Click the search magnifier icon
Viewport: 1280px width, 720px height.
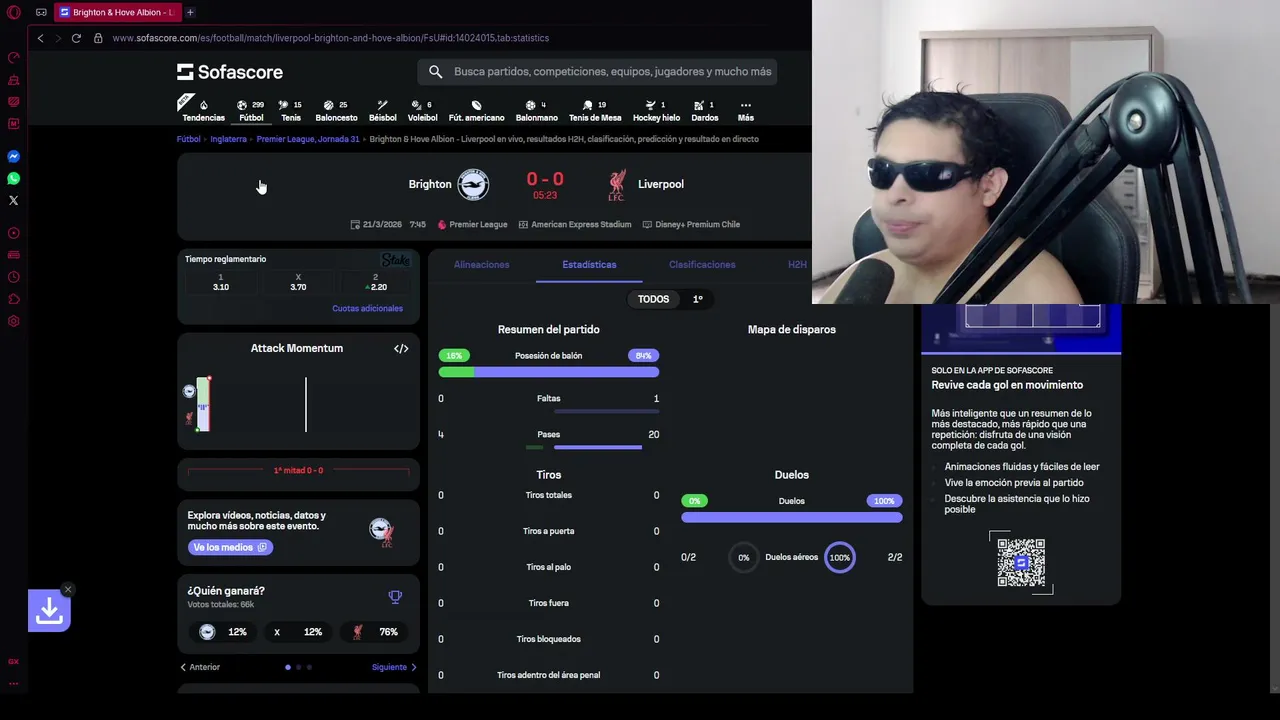[435, 72]
